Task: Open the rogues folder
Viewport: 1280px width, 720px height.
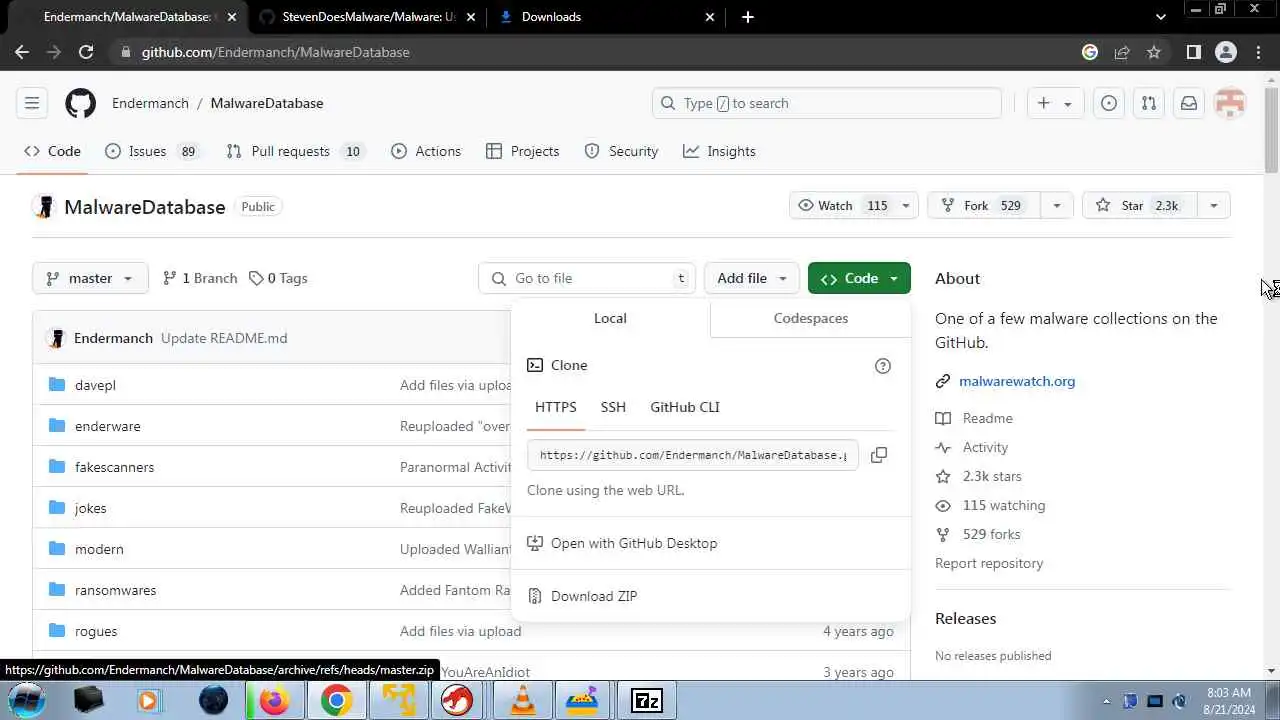Action: pos(96,631)
